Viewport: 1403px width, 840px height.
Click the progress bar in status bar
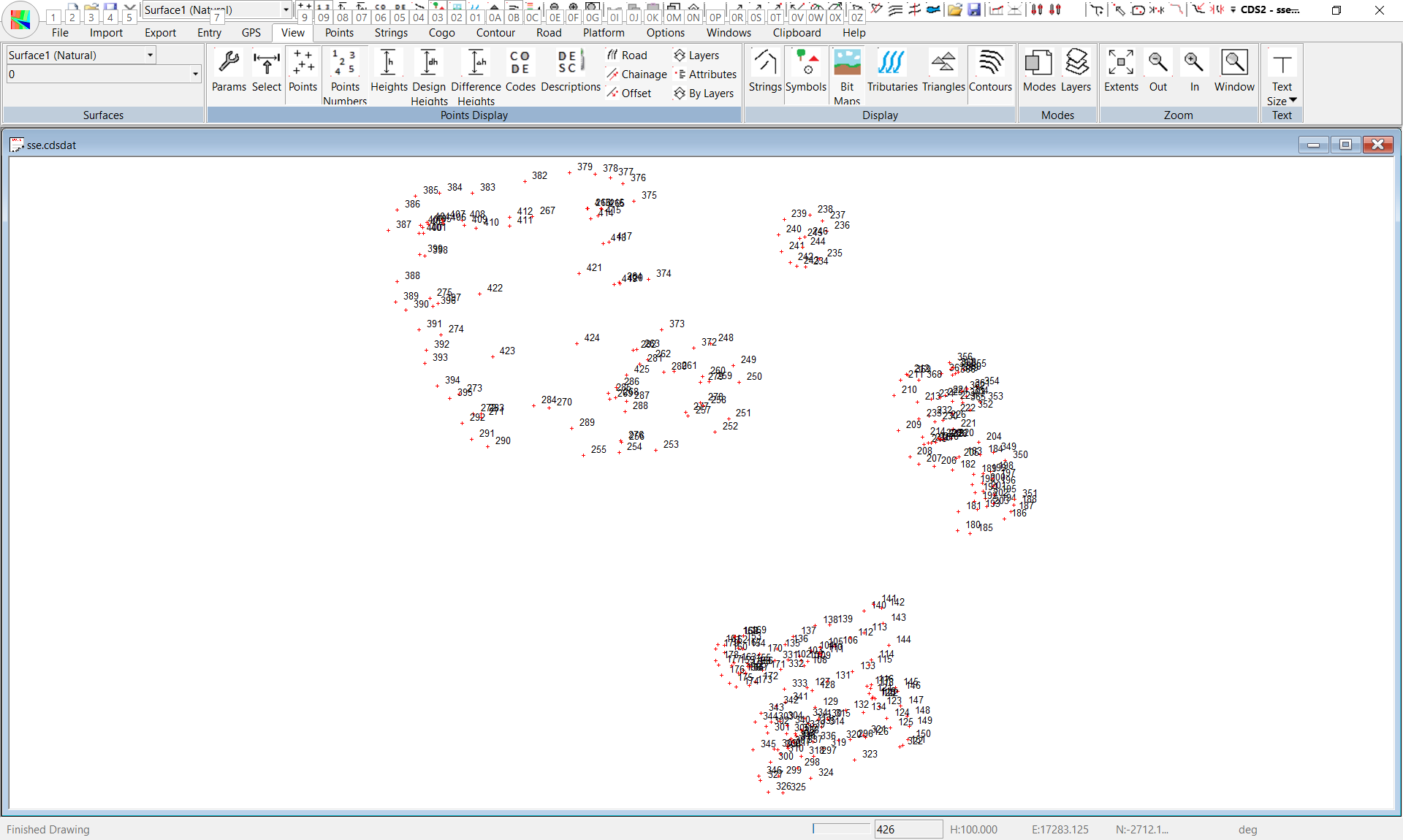842,829
